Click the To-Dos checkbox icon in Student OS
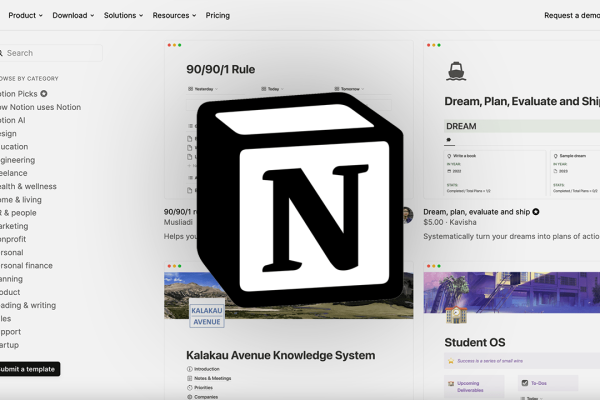The image size is (600, 400). tap(525, 383)
